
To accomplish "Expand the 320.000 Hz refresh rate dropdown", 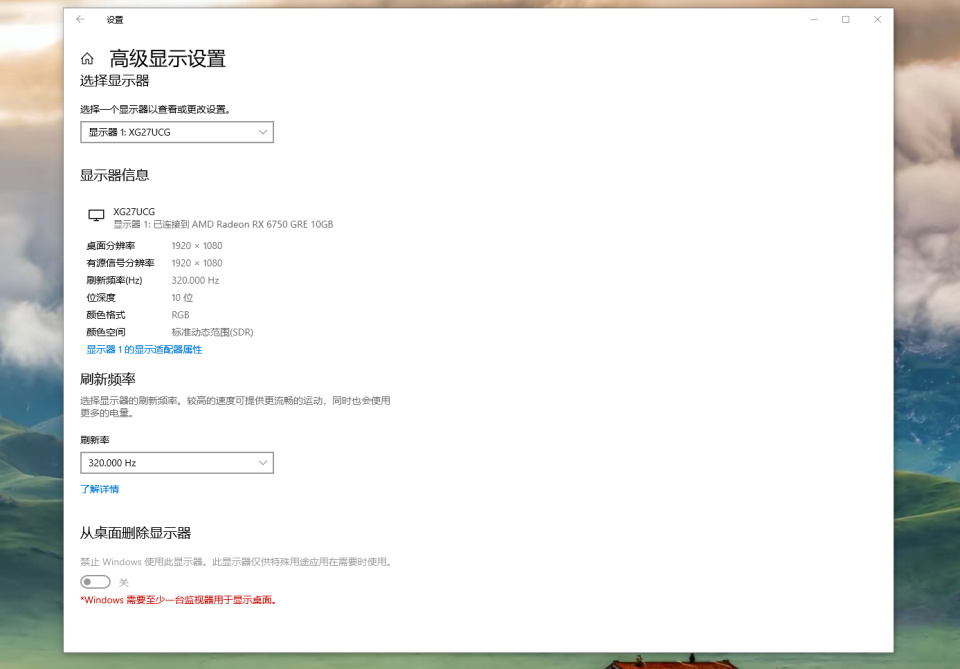I will pyautogui.click(x=177, y=463).
